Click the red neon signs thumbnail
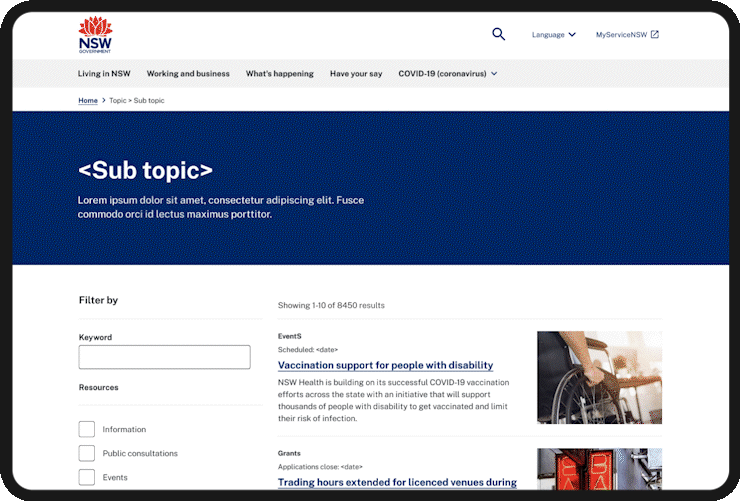 tap(599, 469)
